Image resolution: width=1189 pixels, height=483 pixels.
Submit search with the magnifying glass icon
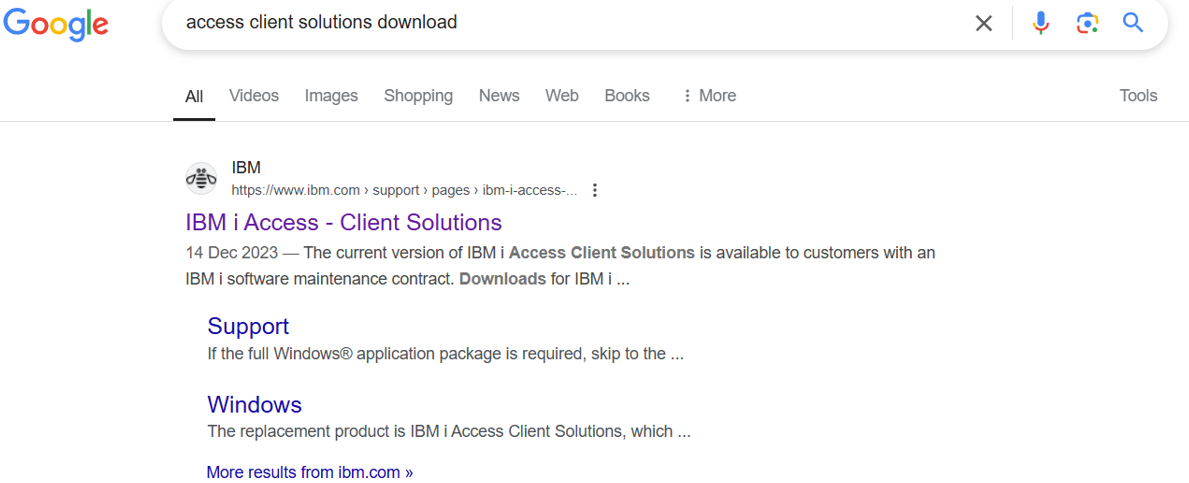pyautogui.click(x=1133, y=23)
